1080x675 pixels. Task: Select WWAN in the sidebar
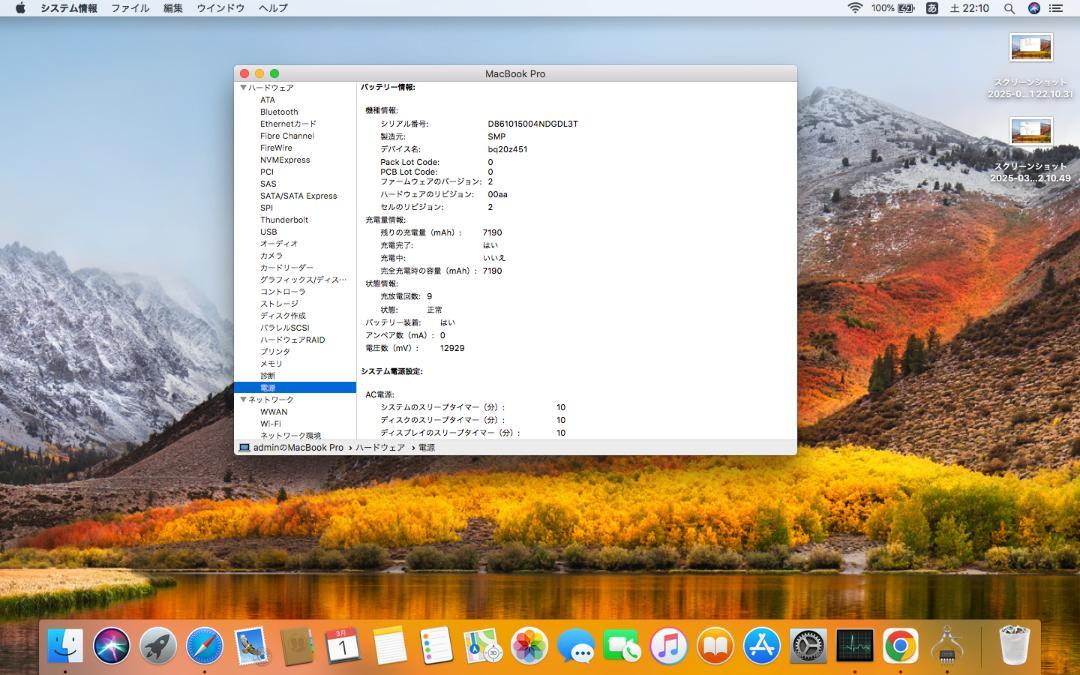pyautogui.click(x=273, y=412)
